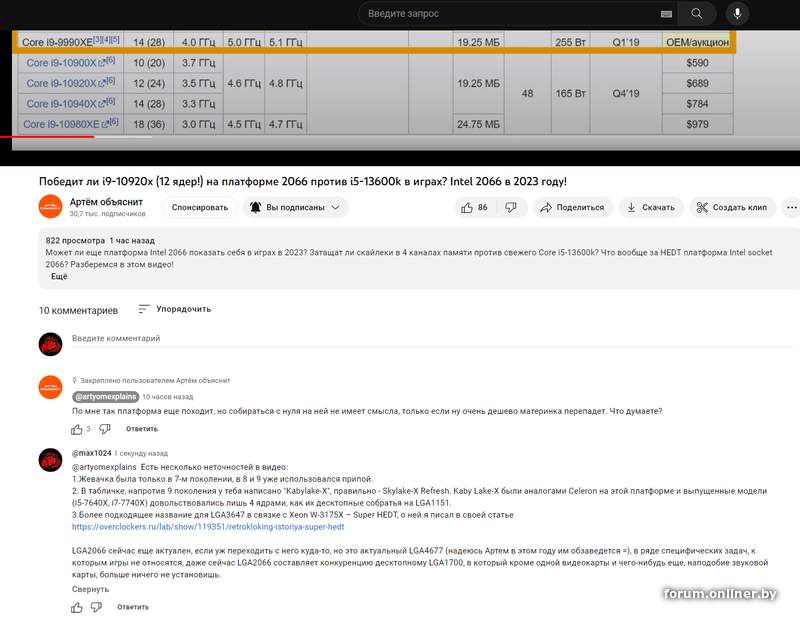Click the $979 price cell in the table
Viewport: 800px width, 617px height.
point(697,124)
